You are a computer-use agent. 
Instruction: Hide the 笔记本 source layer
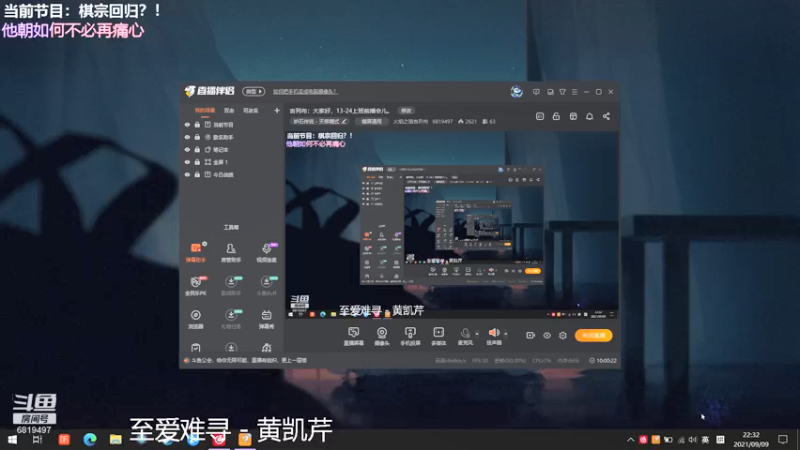point(187,149)
